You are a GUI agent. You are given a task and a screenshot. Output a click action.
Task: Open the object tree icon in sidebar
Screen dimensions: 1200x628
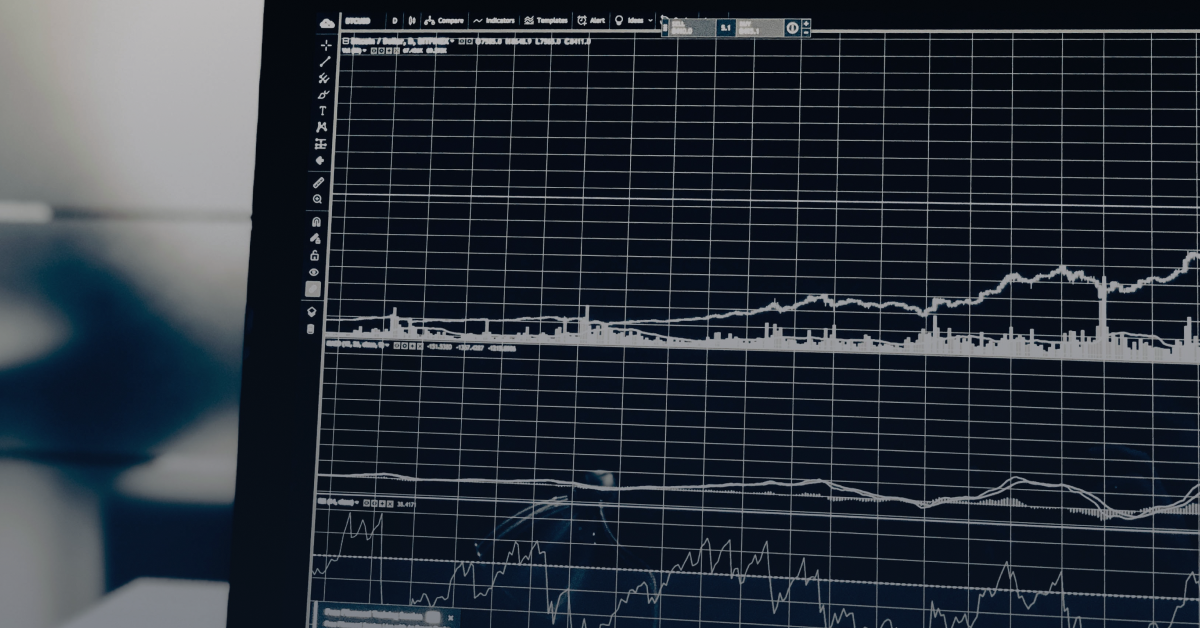311,312
